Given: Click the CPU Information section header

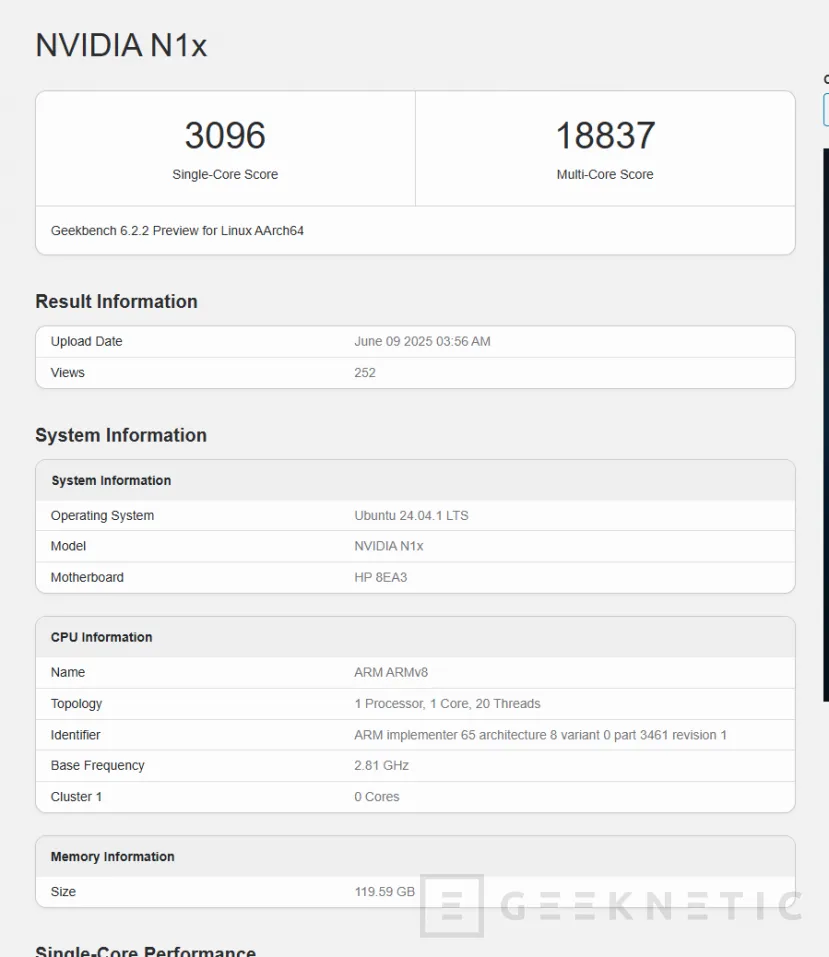Looking at the screenshot, I should coord(100,637).
